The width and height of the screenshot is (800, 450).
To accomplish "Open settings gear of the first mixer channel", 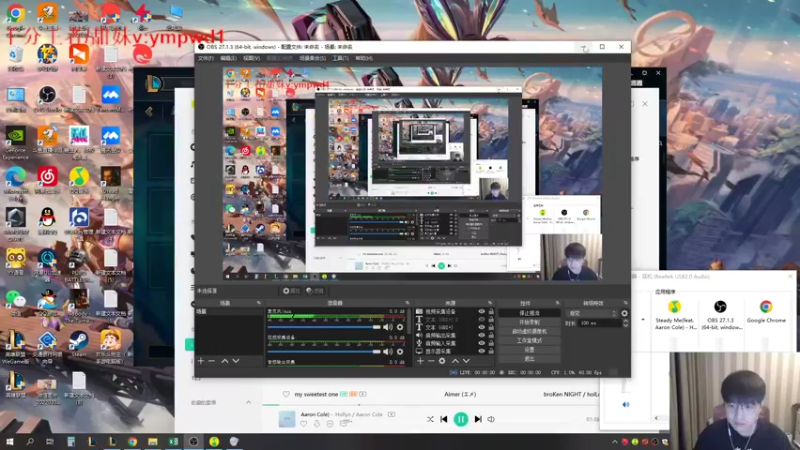I will (x=400, y=327).
